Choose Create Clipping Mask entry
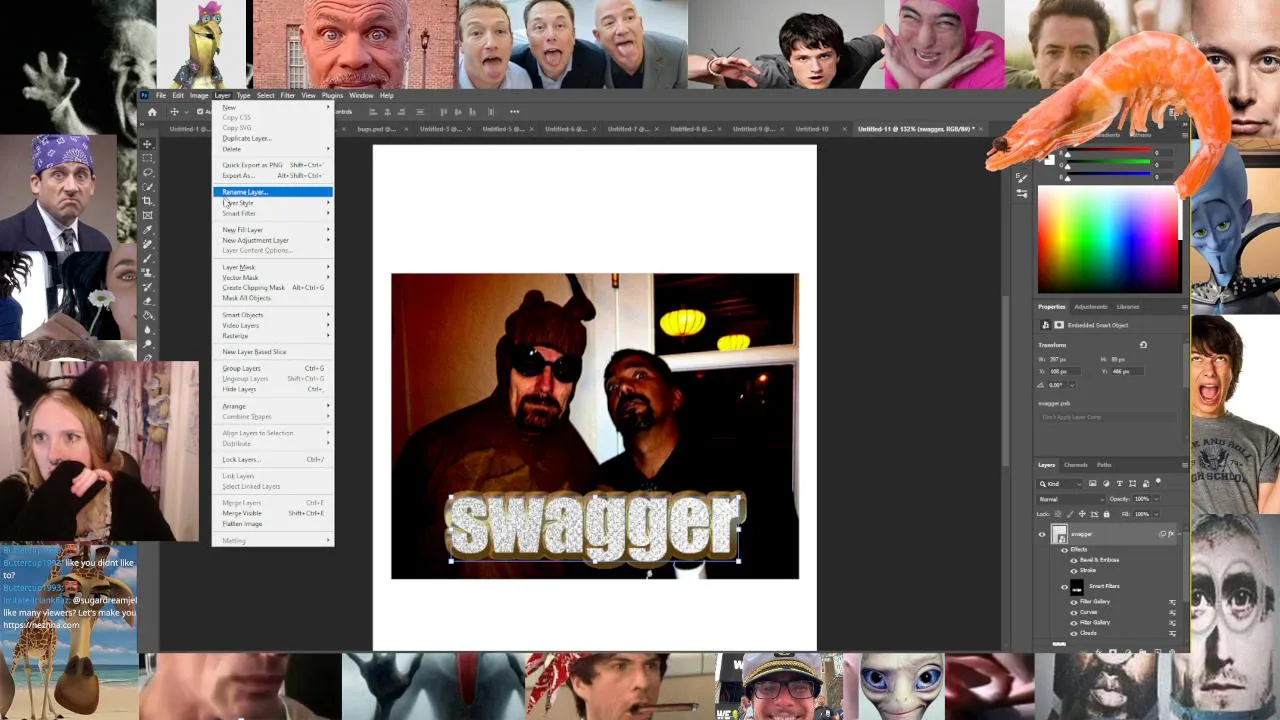This screenshot has height=720, width=1280. 272,288
